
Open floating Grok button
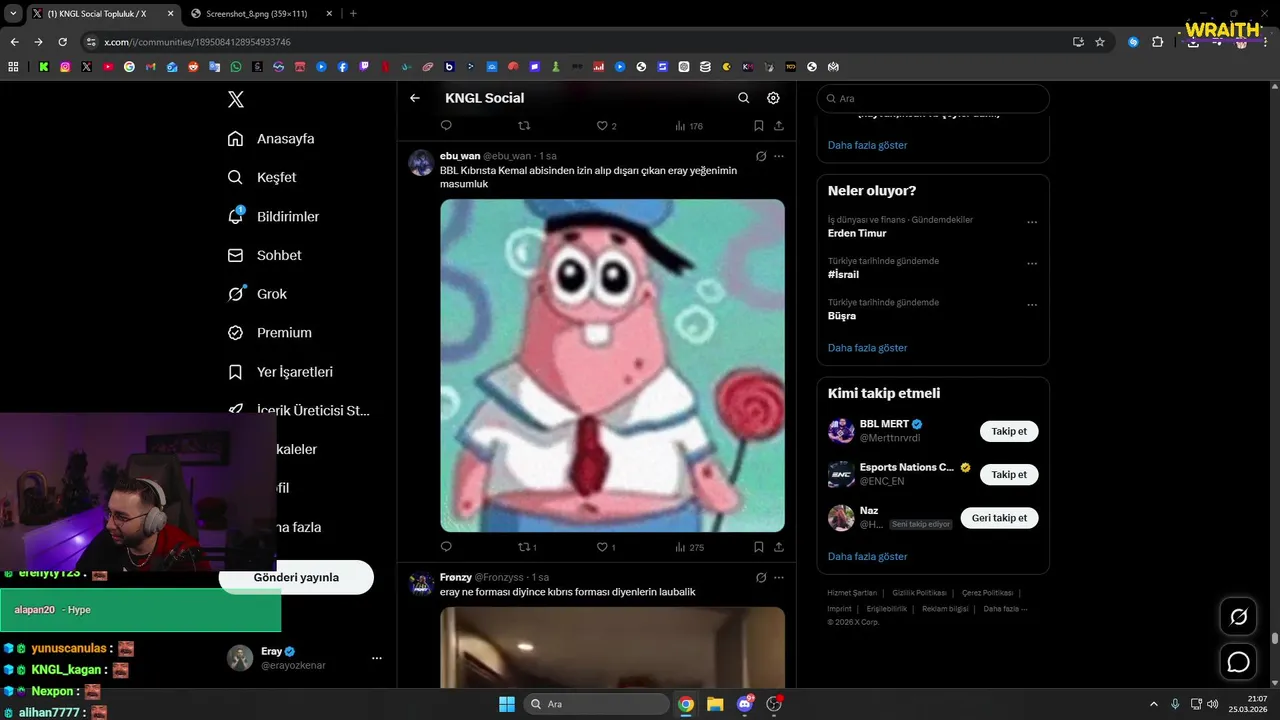tap(1238, 617)
